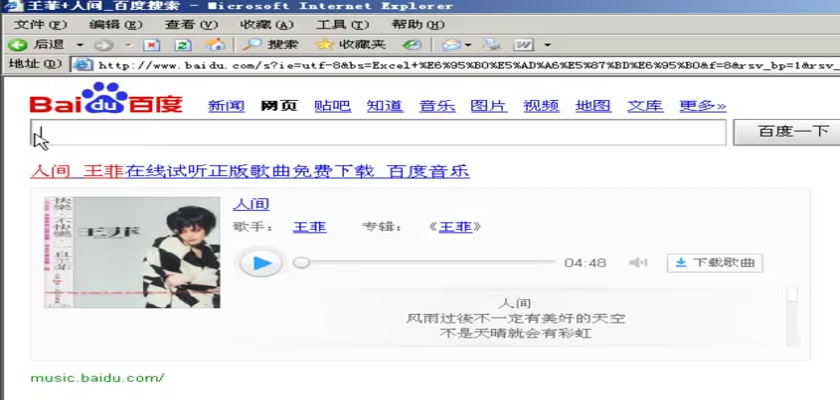Expand the 更多» link
Screen dimensions: 840x400
tap(702, 106)
